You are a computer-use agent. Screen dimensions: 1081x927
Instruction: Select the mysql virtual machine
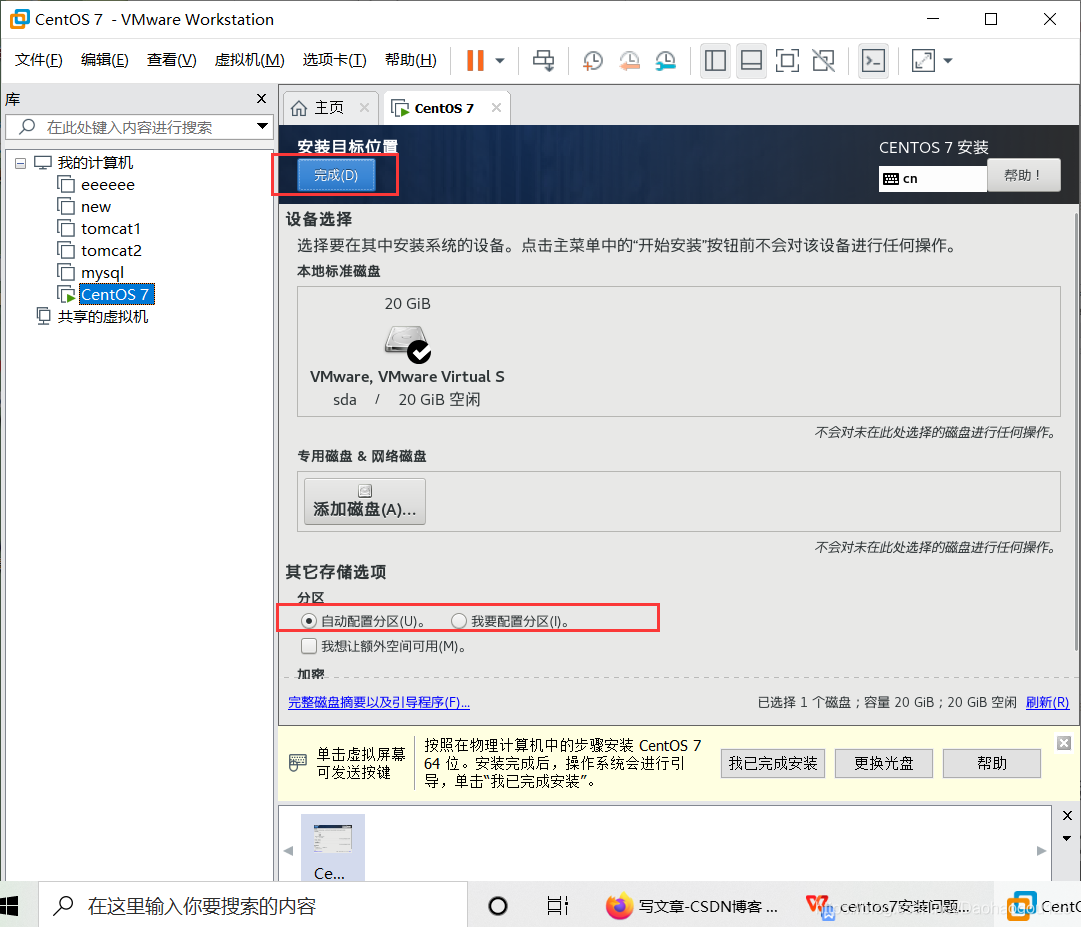102,273
